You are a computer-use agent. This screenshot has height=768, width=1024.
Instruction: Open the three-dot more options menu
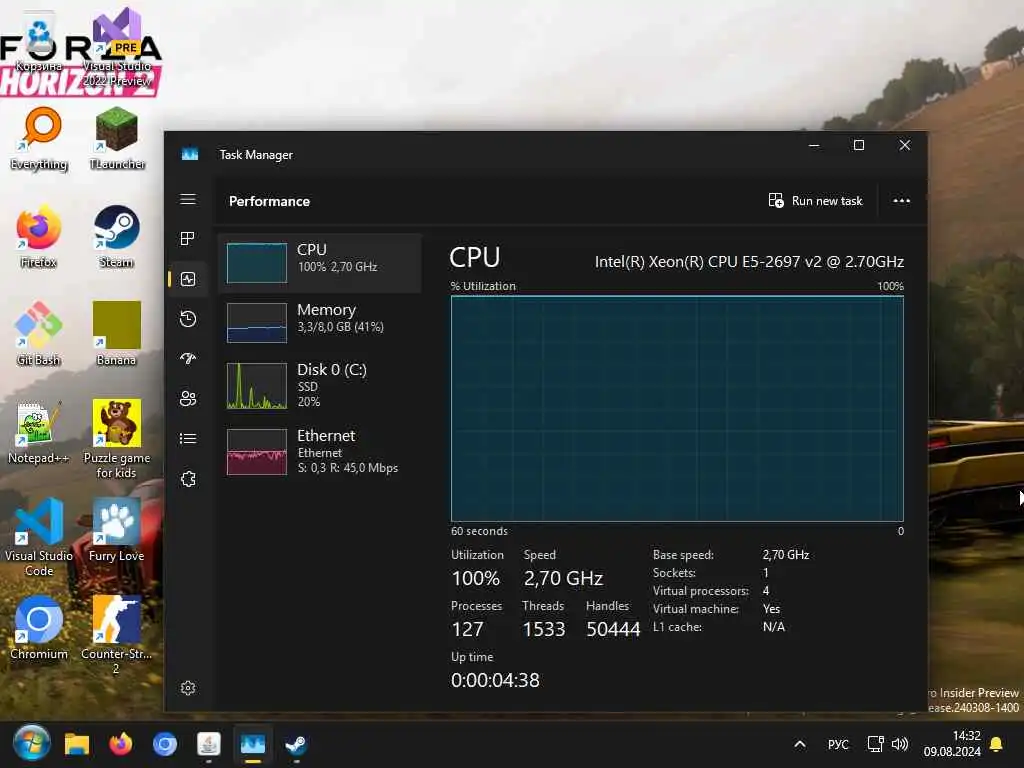point(901,200)
